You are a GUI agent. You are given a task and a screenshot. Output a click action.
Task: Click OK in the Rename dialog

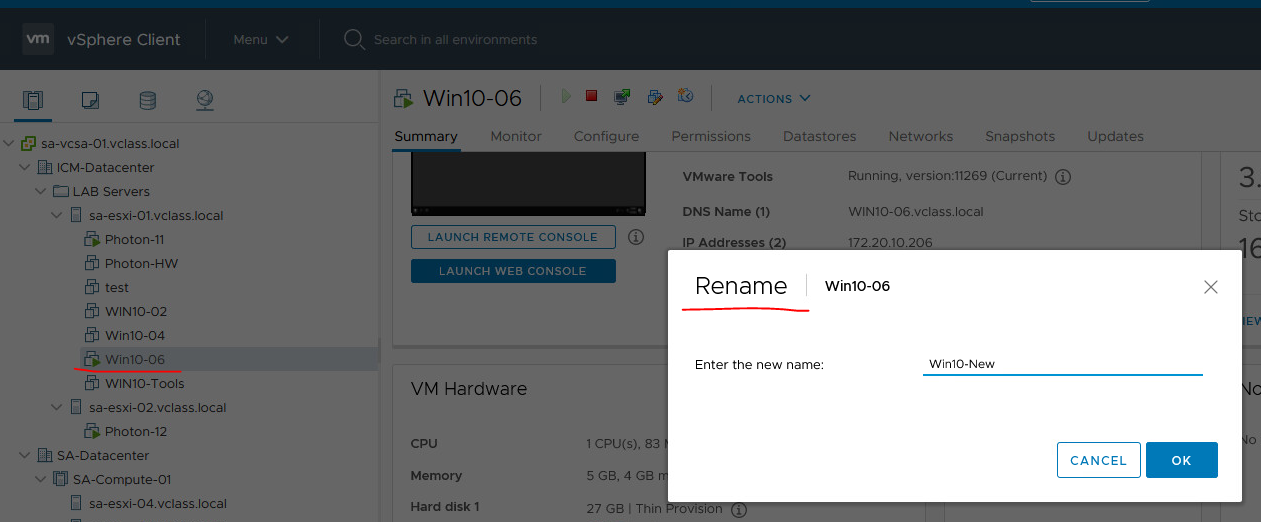pos(1182,460)
